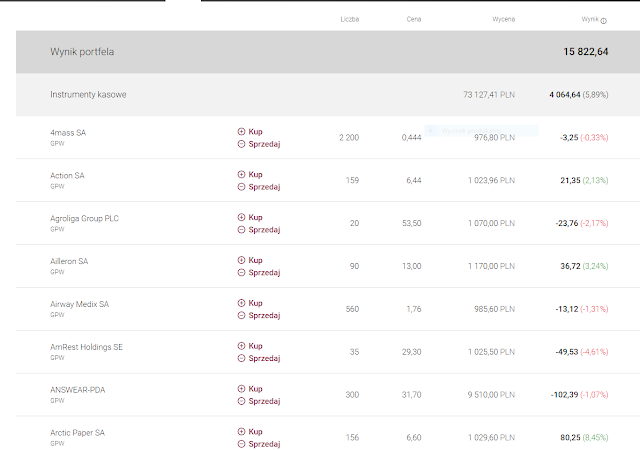640x450 pixels.
Task: Open Agroliga Group PLC instrument name
Action: tap(84, 218)
